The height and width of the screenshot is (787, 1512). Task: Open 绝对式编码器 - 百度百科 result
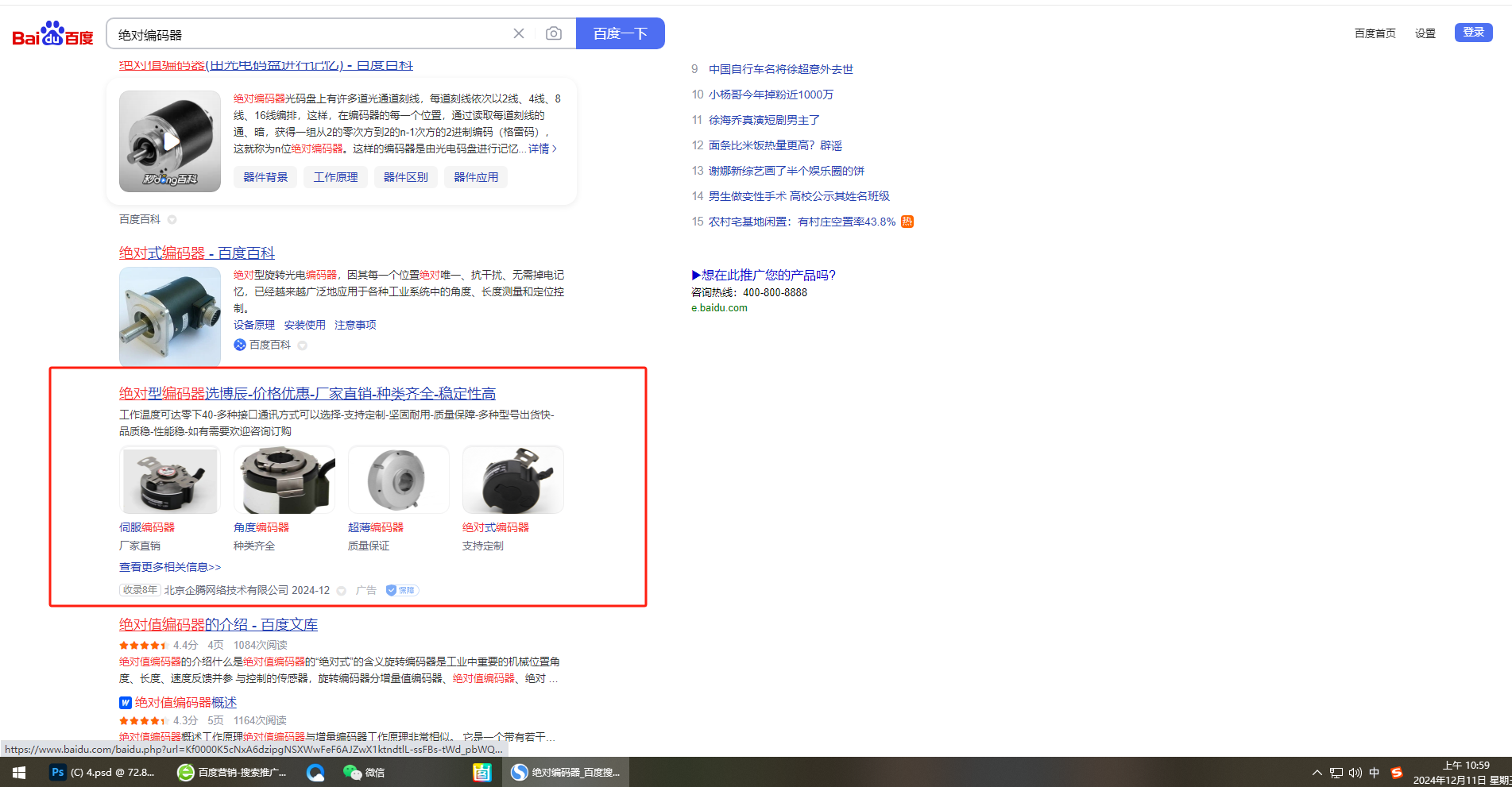click(x=197, y=253)
